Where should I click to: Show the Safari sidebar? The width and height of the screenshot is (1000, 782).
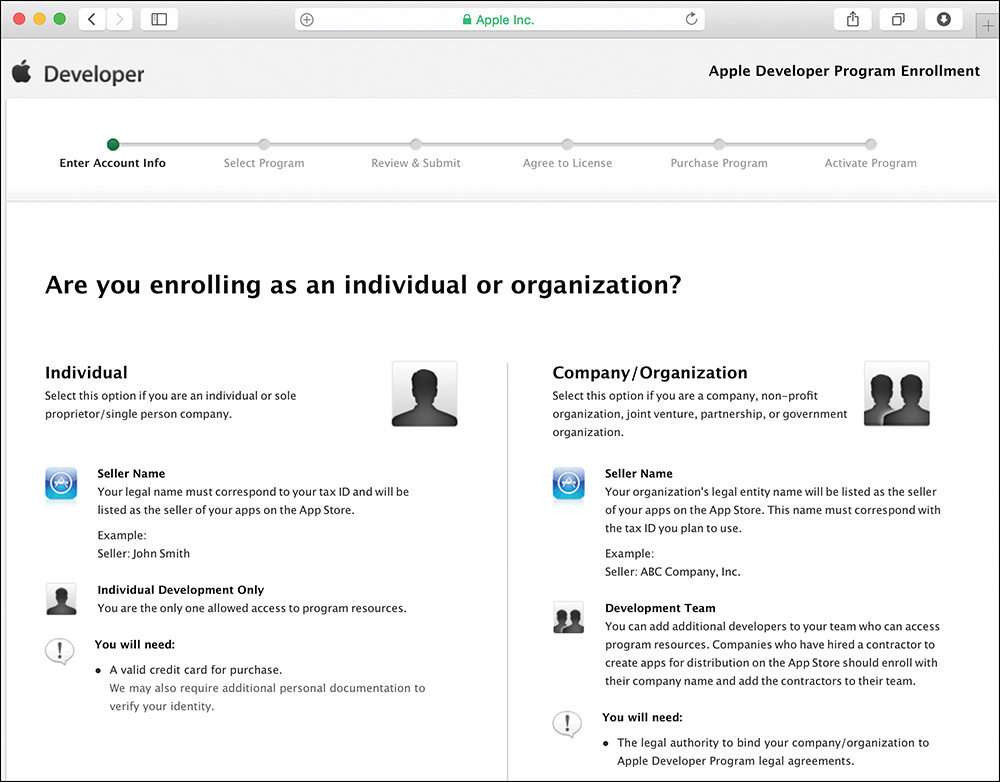click(159, 19)
